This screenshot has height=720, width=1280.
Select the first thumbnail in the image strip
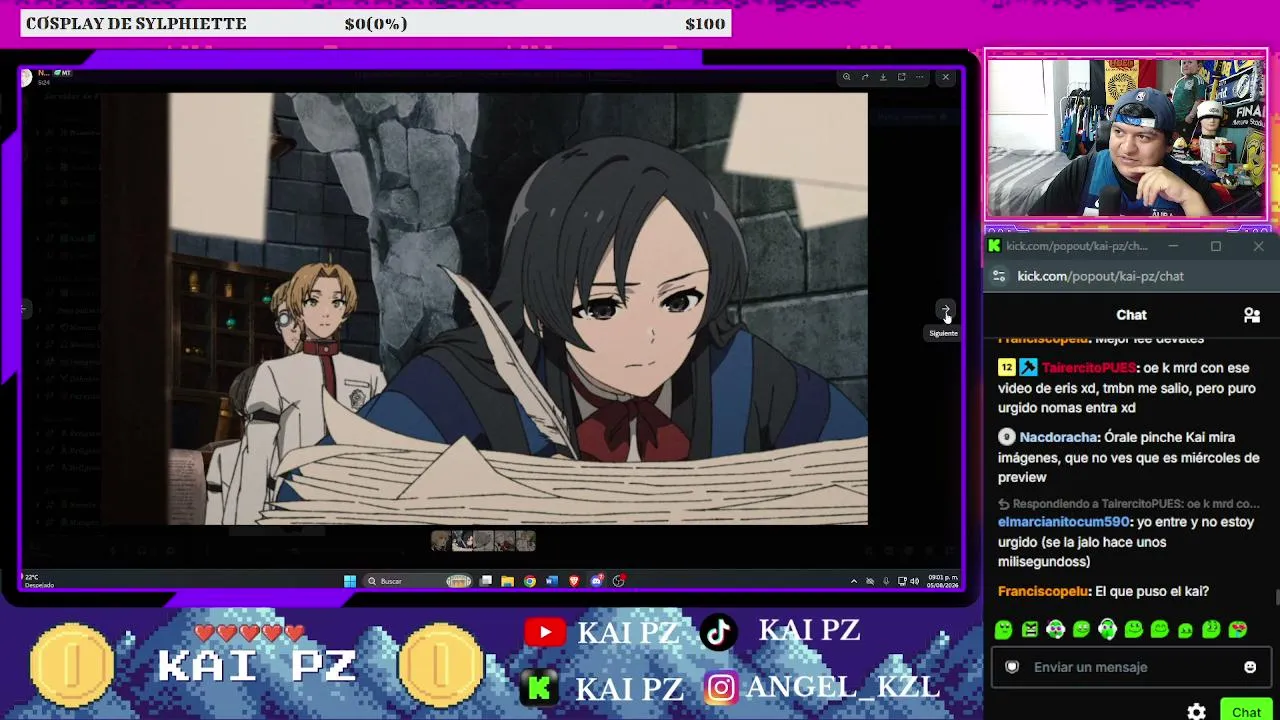pyautogui.click(x=440, y=541)
